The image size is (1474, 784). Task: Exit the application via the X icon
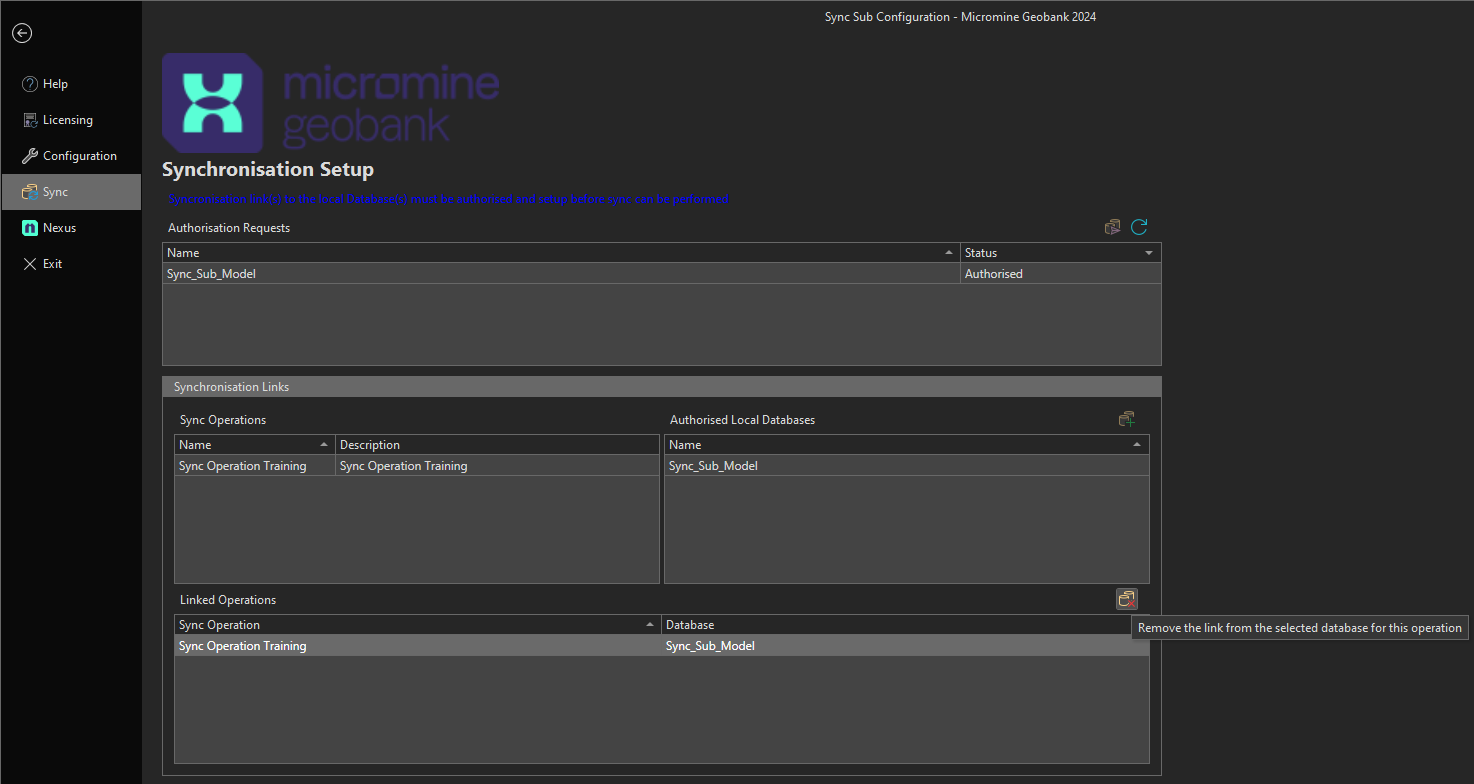(30, 263)
